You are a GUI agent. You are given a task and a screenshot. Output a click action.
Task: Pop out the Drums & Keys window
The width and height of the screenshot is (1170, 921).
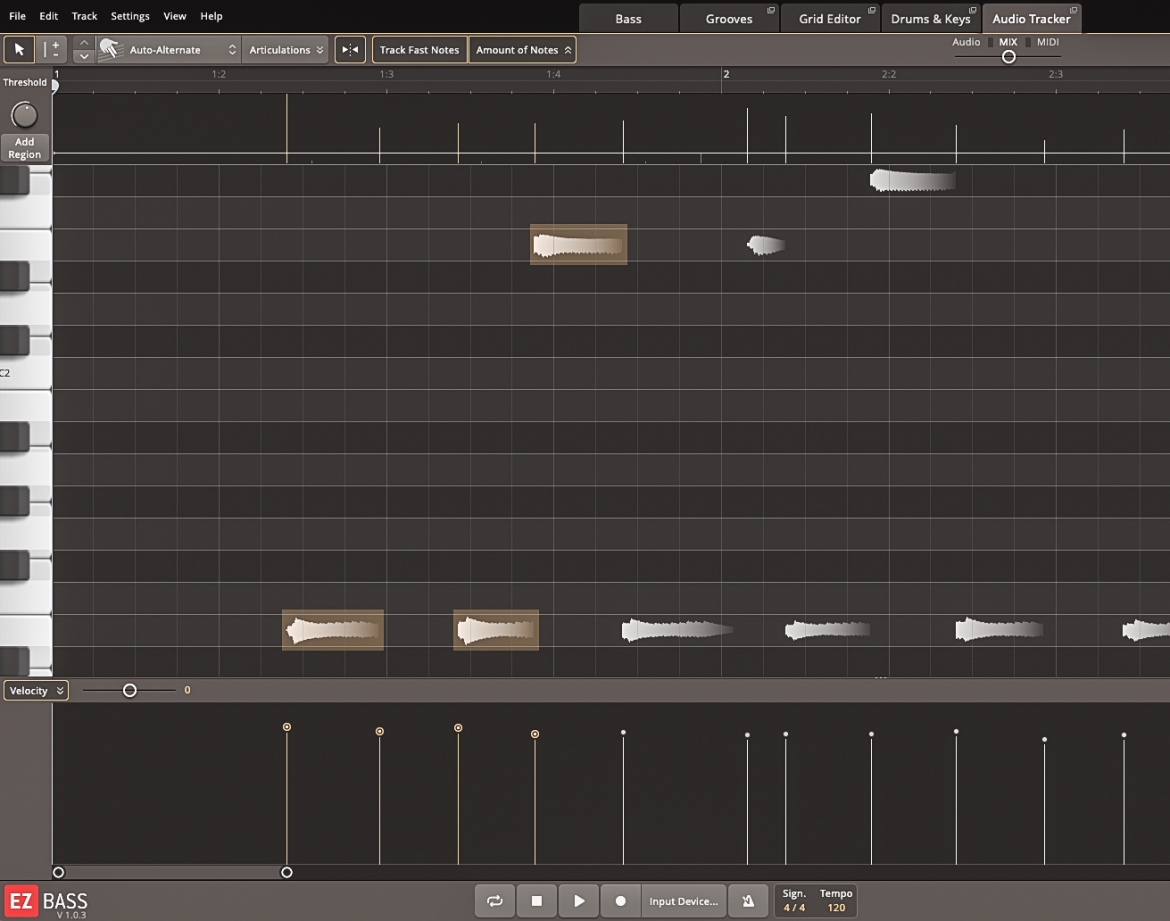[x=972, y=10]
